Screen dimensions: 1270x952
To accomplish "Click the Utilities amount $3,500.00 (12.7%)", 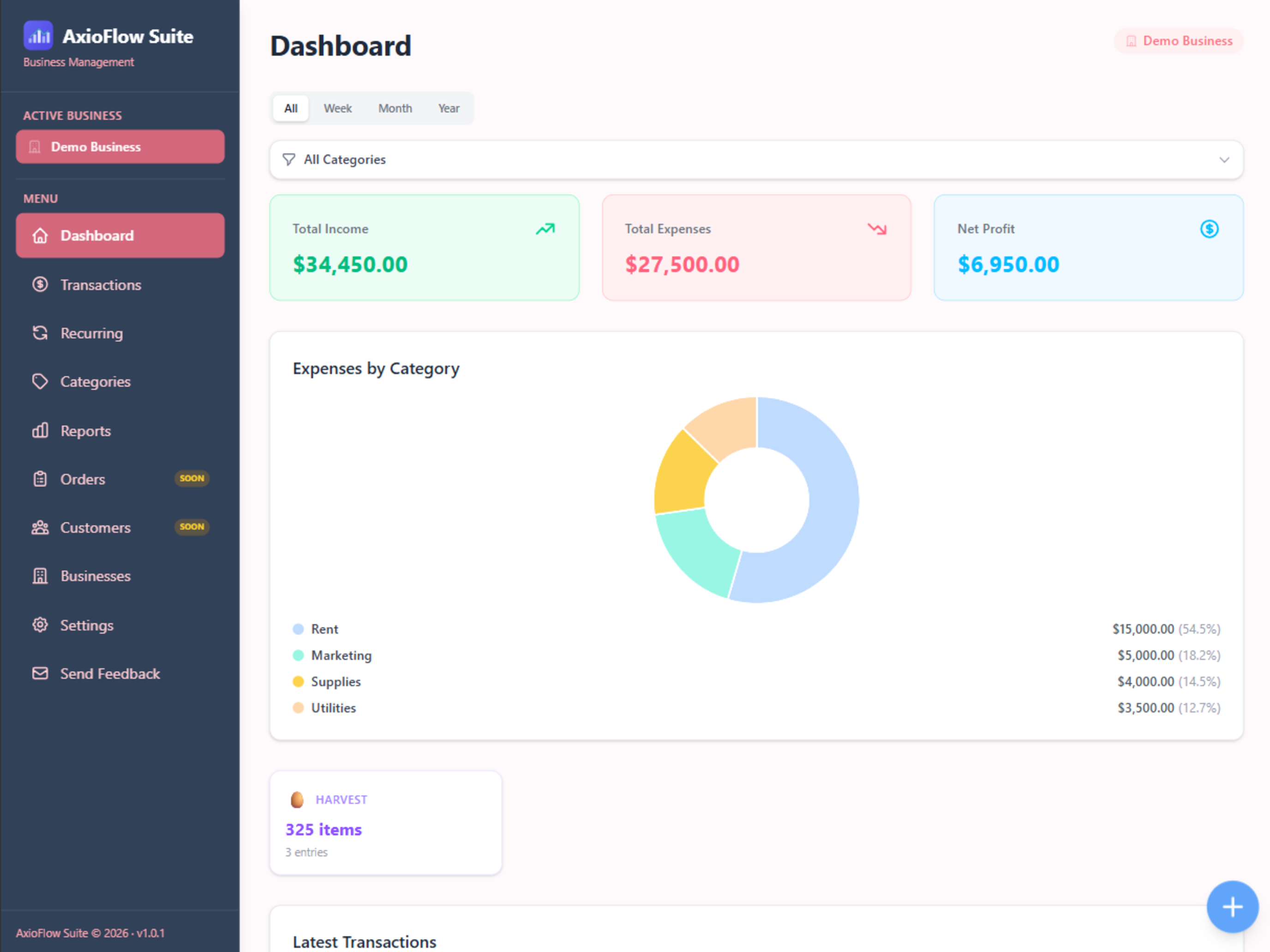I will (x=1168, y=708).
